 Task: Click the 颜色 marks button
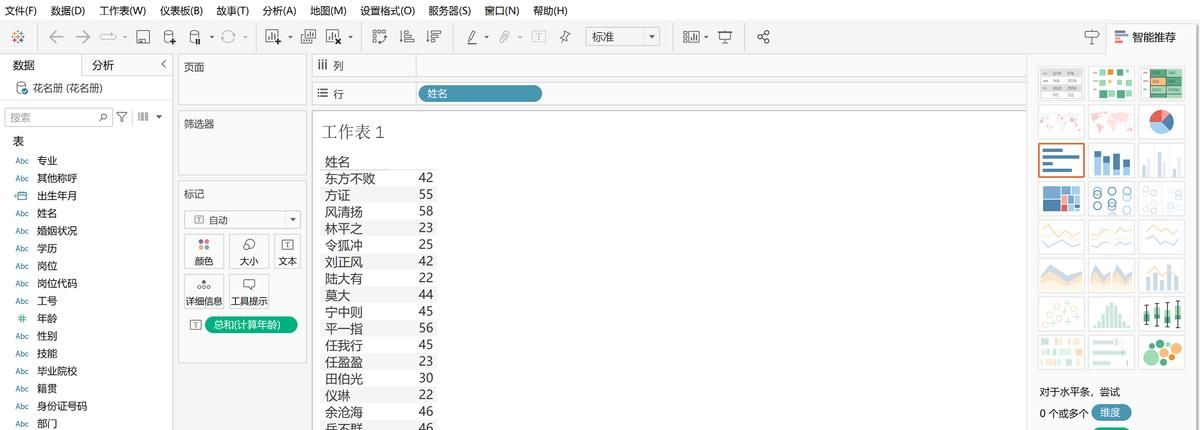pyautogui.click(x=204, y=251)
